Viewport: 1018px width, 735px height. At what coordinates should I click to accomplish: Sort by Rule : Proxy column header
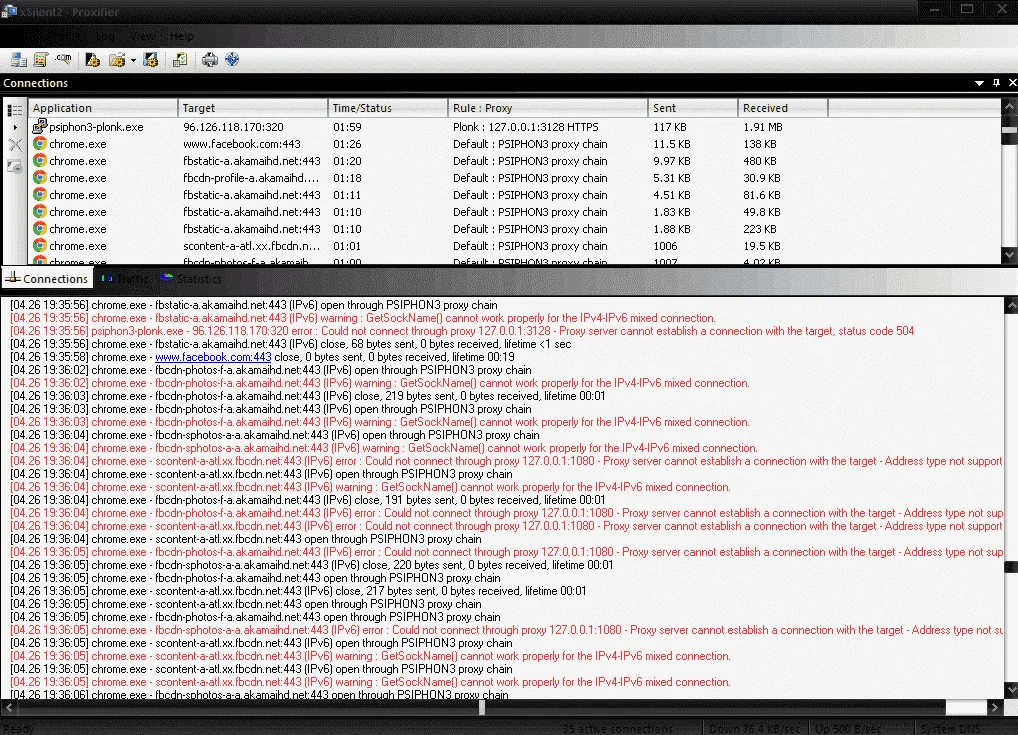pyautogui.click(x=547, y=108)
